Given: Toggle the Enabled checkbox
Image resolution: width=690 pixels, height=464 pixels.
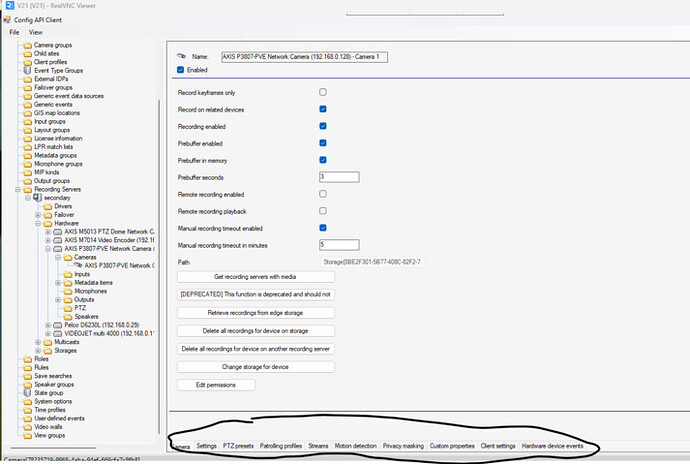Looking at the screenshot, I should (180, 70).
